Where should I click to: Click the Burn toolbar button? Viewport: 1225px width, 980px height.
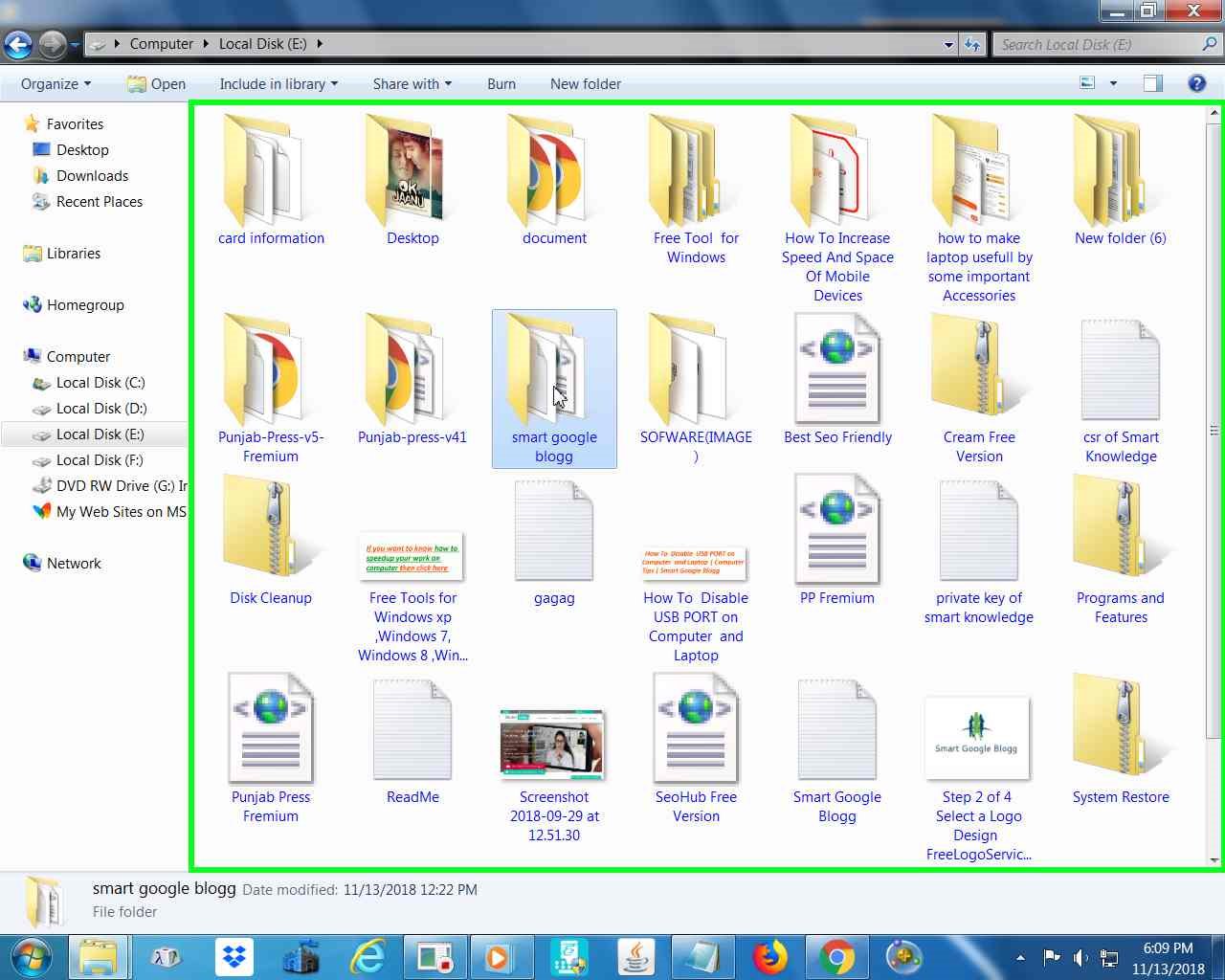click(x=501, y=83)
